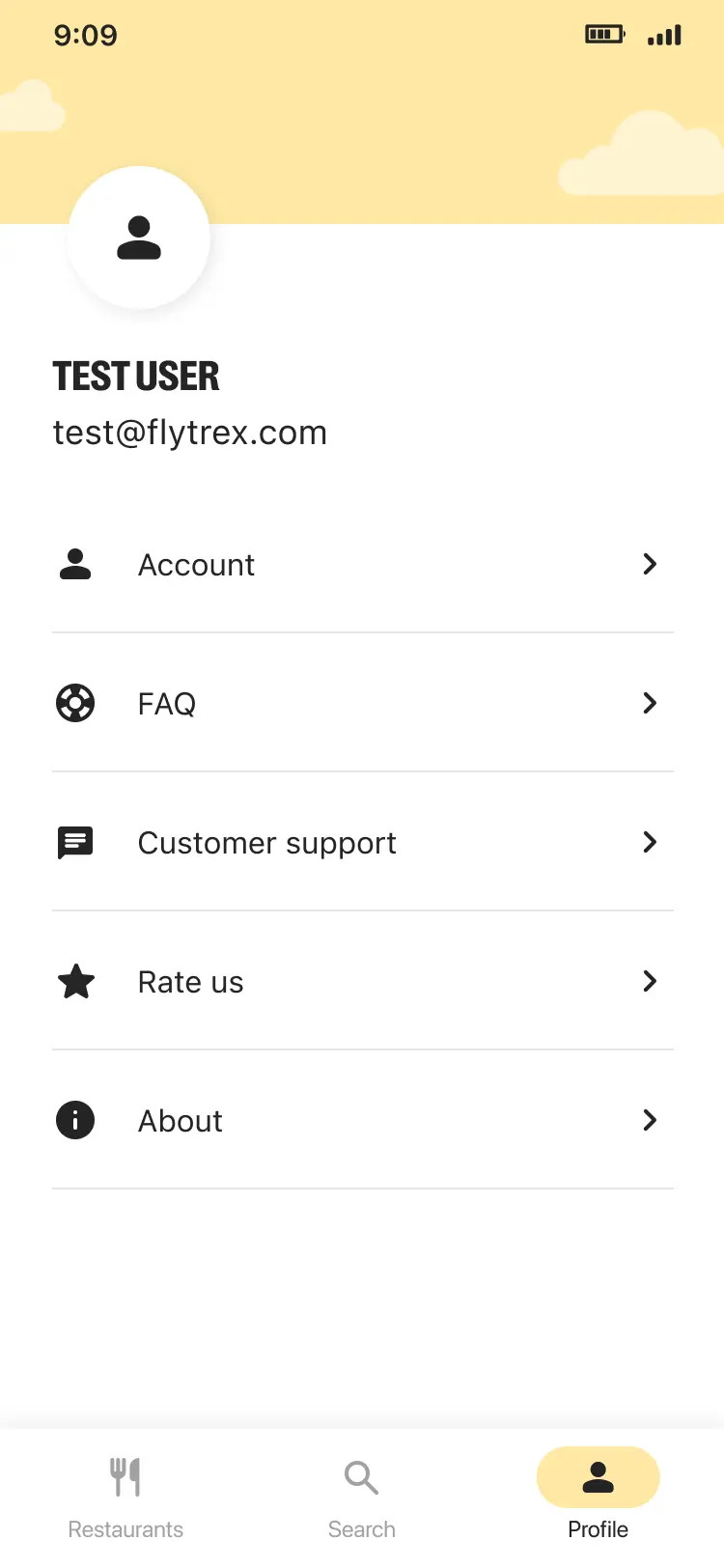
Task: Tap the profile avatar picture
Action: [x=139, y=238]
